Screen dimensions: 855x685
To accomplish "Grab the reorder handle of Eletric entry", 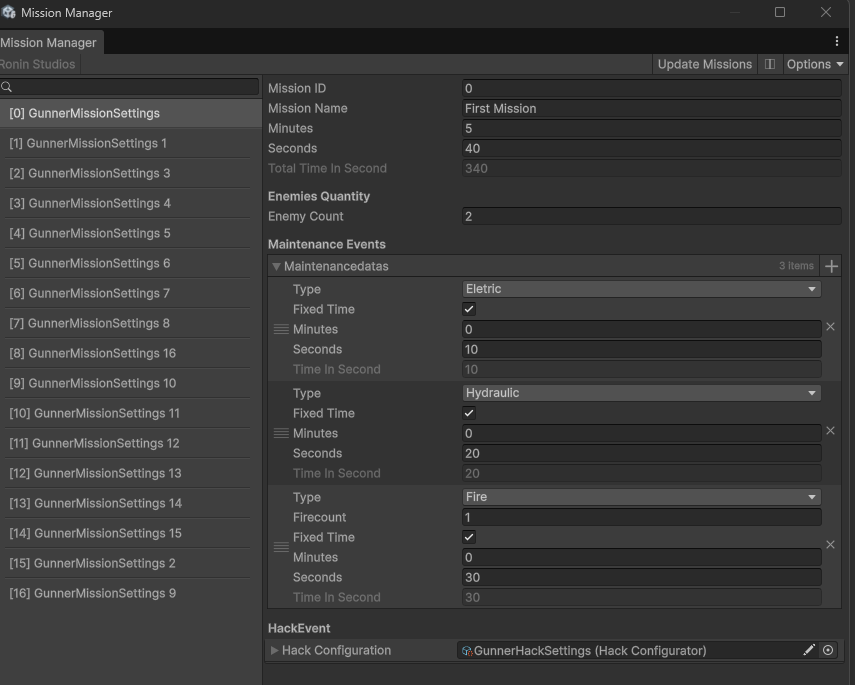I will (281, 329).
